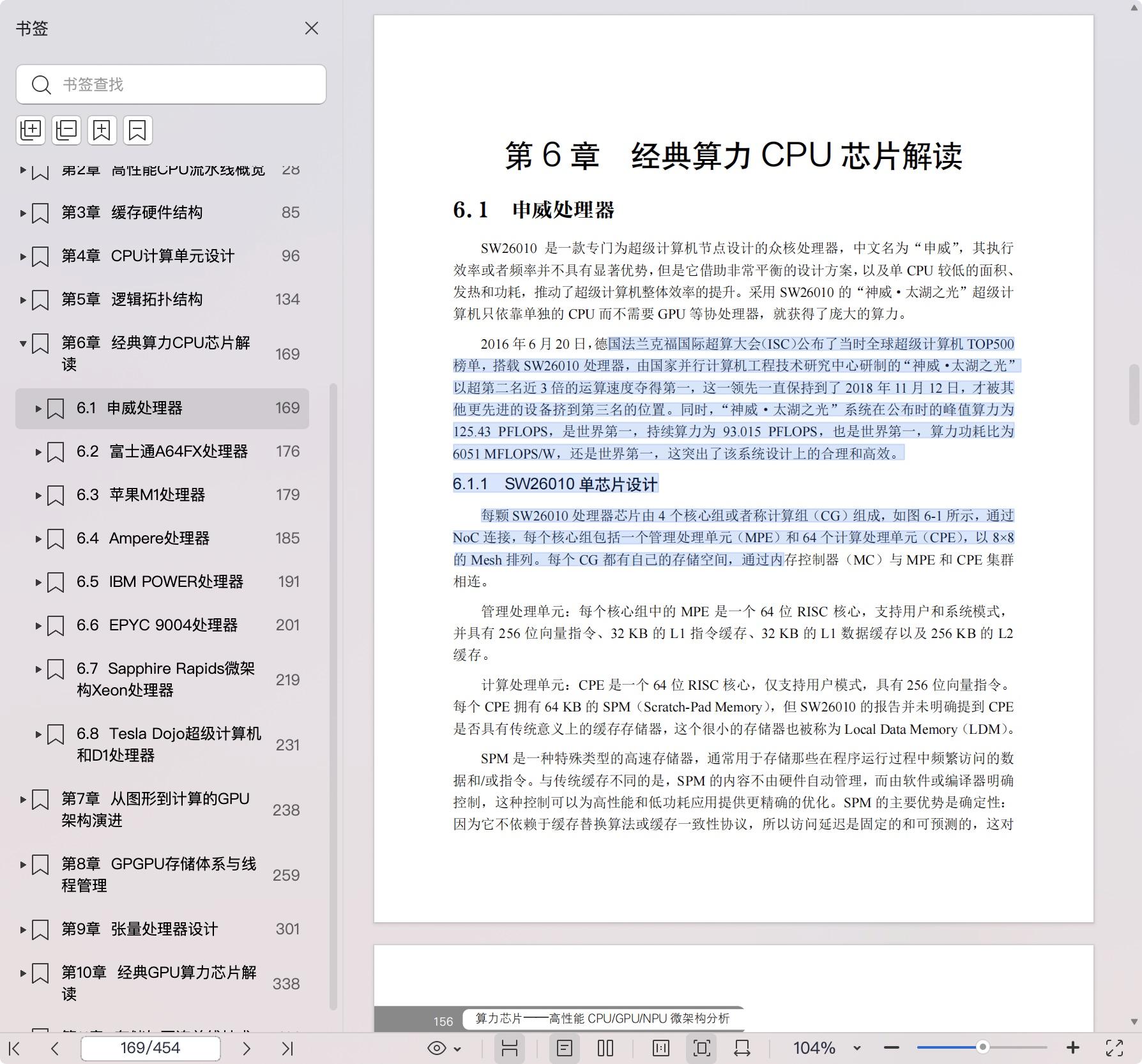Jump to 6.7 Sapphire Rapids微架构Xeon处理器

tap(165, 680)
